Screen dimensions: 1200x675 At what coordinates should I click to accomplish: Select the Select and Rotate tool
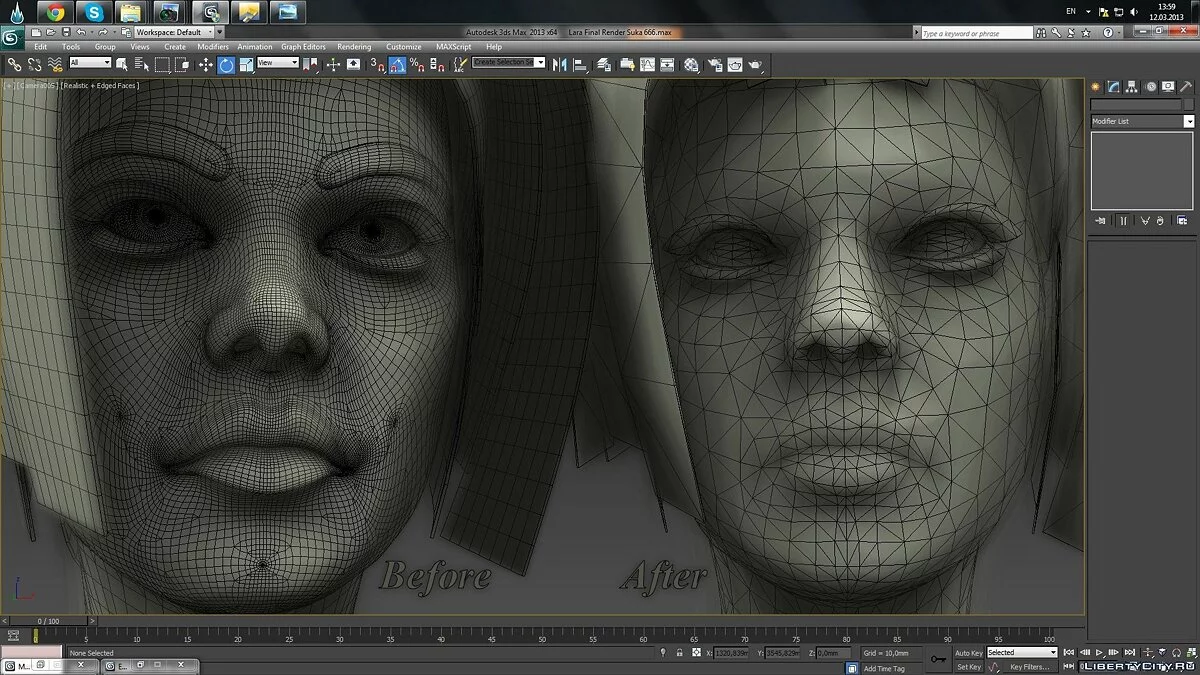click(x=226, y=64)
